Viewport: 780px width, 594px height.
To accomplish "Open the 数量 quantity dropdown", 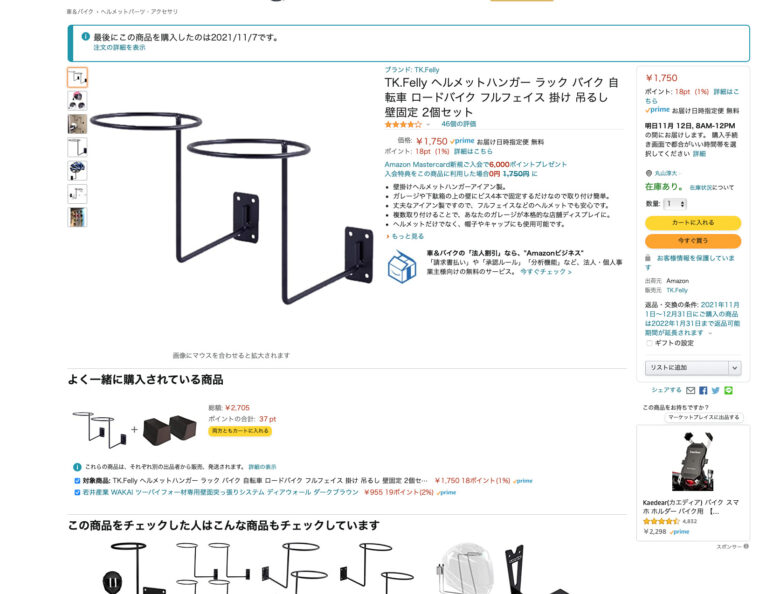I will coord(675,204).
